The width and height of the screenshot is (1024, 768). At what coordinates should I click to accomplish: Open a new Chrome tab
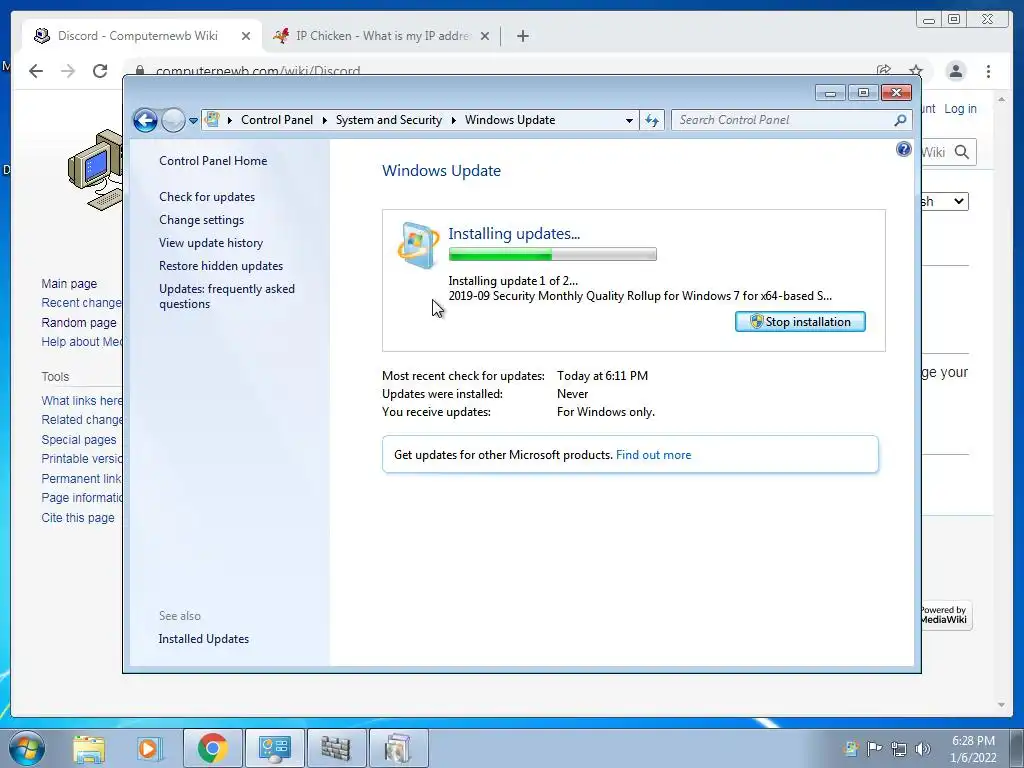pos(522,36)
